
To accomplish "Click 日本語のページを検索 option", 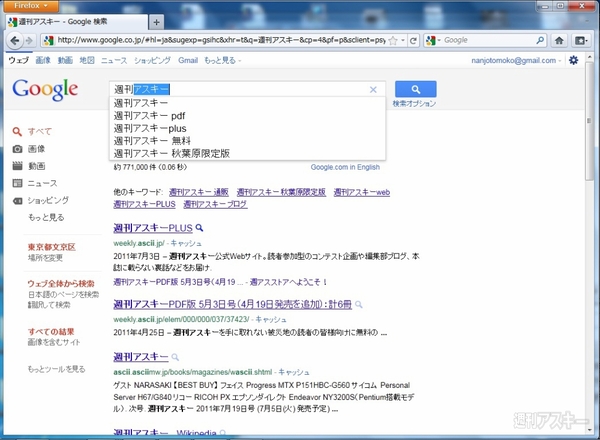I will coord(63,294).
